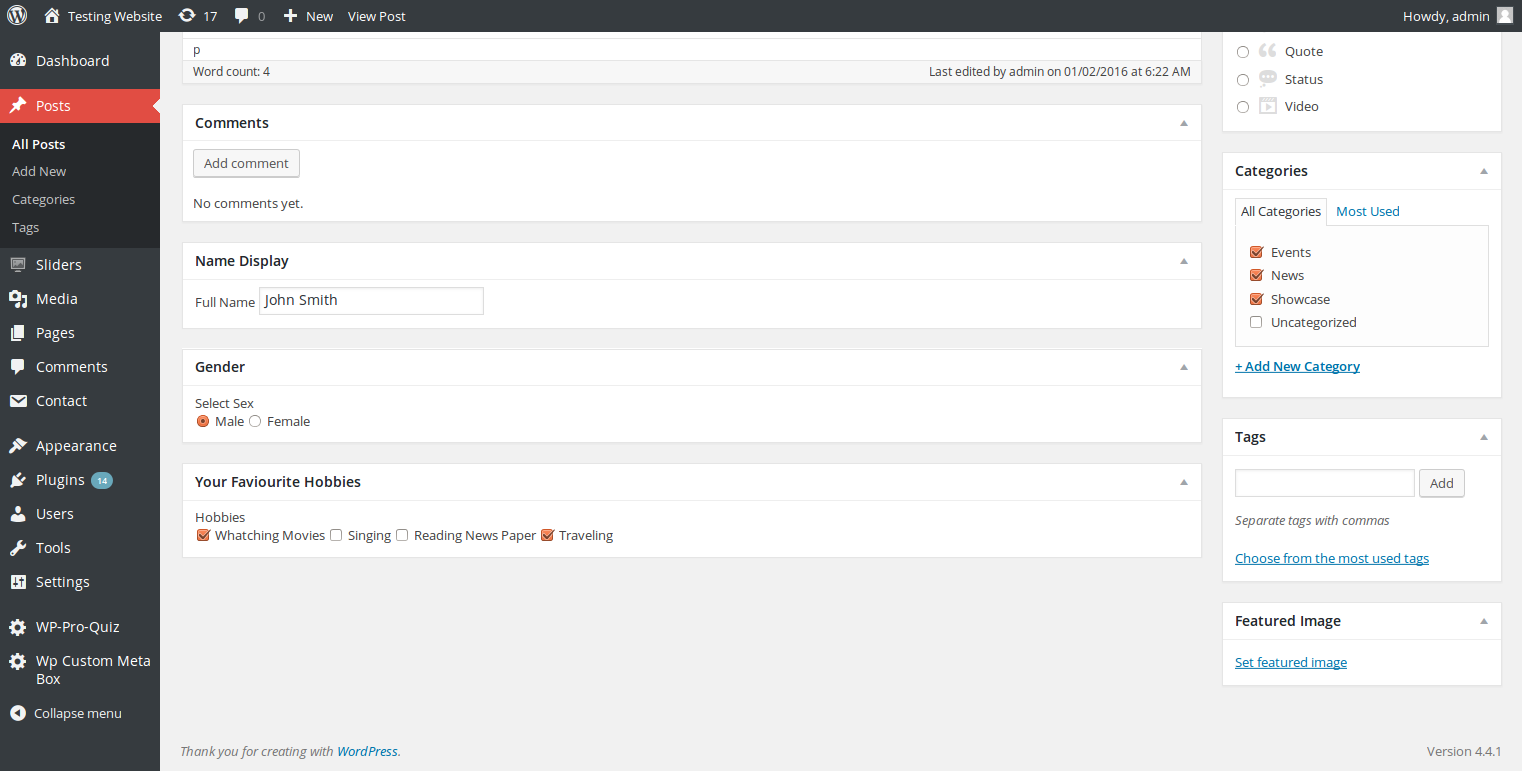
Task: Click the Tags text input field
Action: pyautogui.click(x=1325, y=483)
